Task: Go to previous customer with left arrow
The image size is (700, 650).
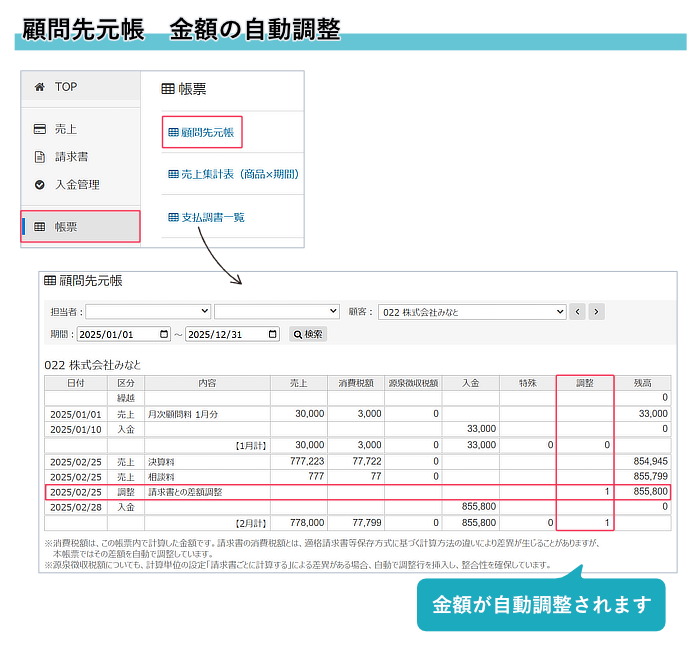Action: pyautogui.click(x=577, y=311)
